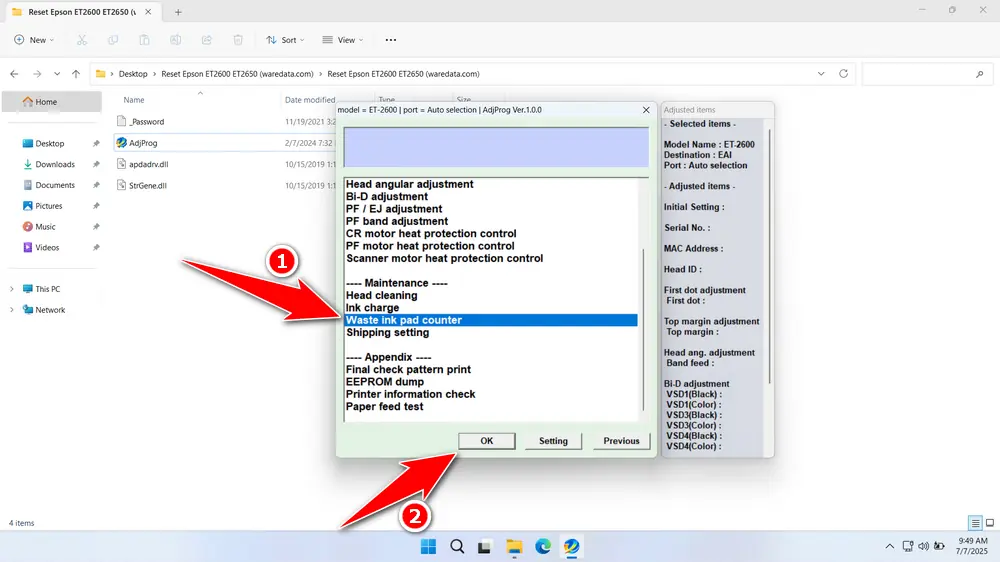Open address bar history dropdown
Viewport: 1000px width, 562px height.
coord(821,73)
